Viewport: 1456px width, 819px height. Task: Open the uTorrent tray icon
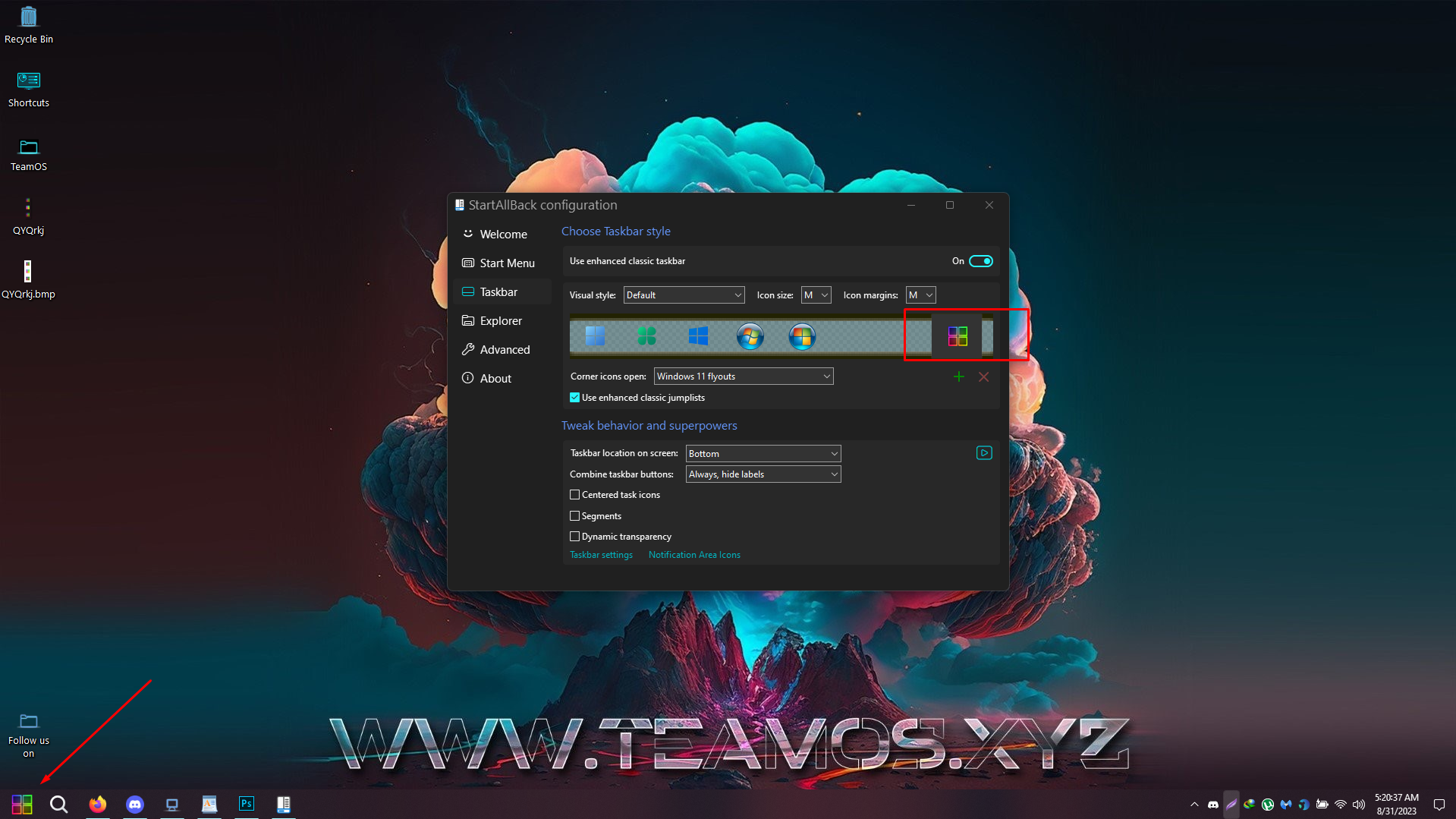[1268, 805]
